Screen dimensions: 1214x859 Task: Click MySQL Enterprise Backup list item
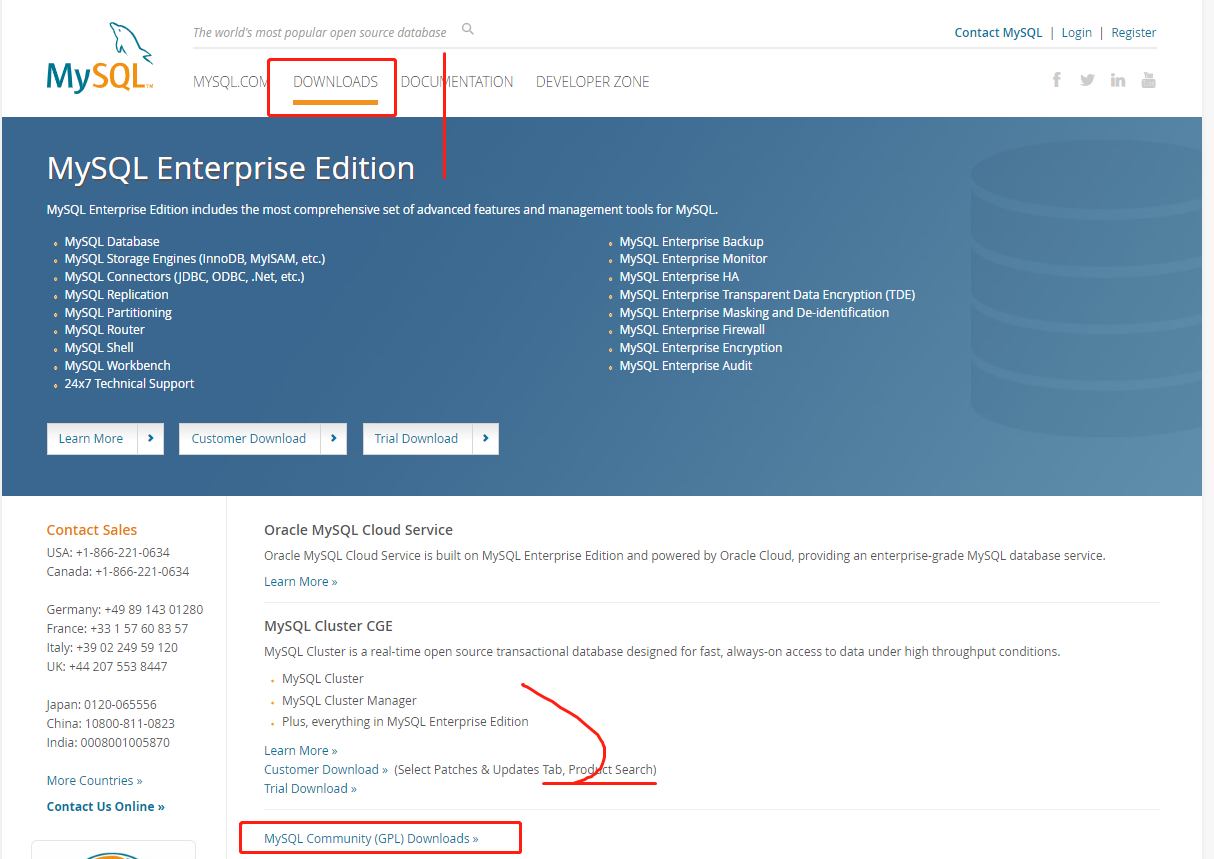pos(691,241)
